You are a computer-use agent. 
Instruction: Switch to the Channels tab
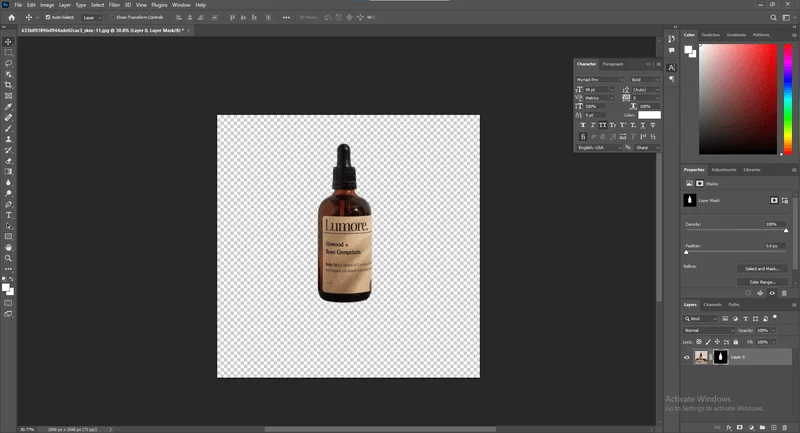(712, 305)
